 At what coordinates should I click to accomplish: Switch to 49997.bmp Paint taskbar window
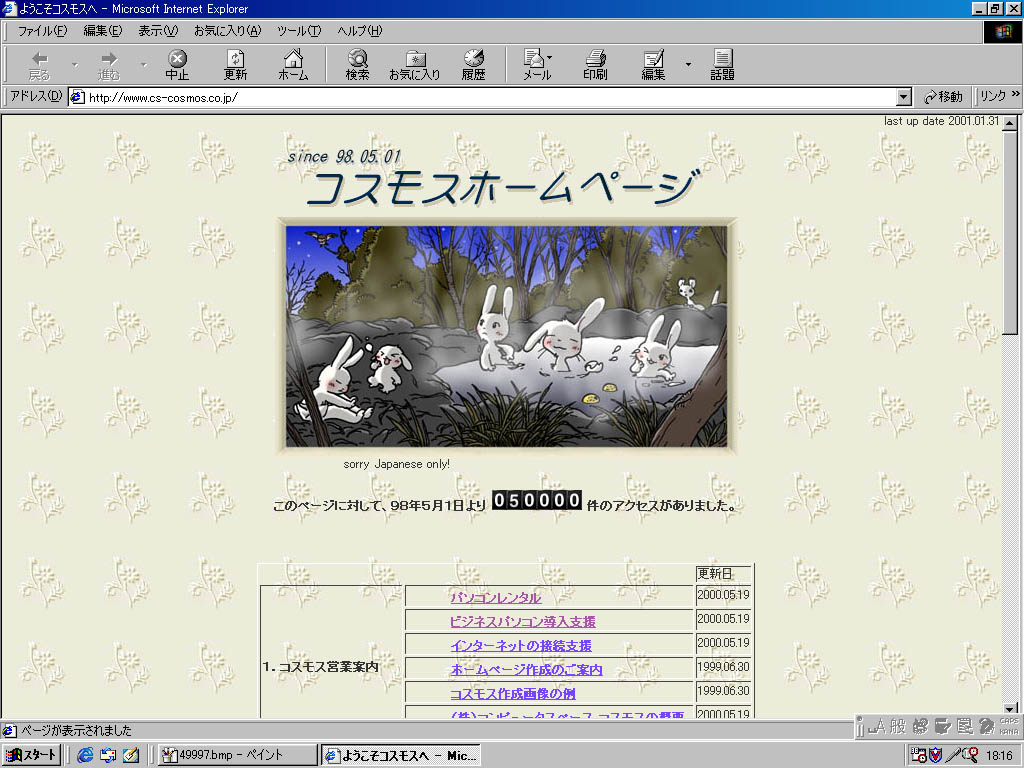click(x=238, y=755)
